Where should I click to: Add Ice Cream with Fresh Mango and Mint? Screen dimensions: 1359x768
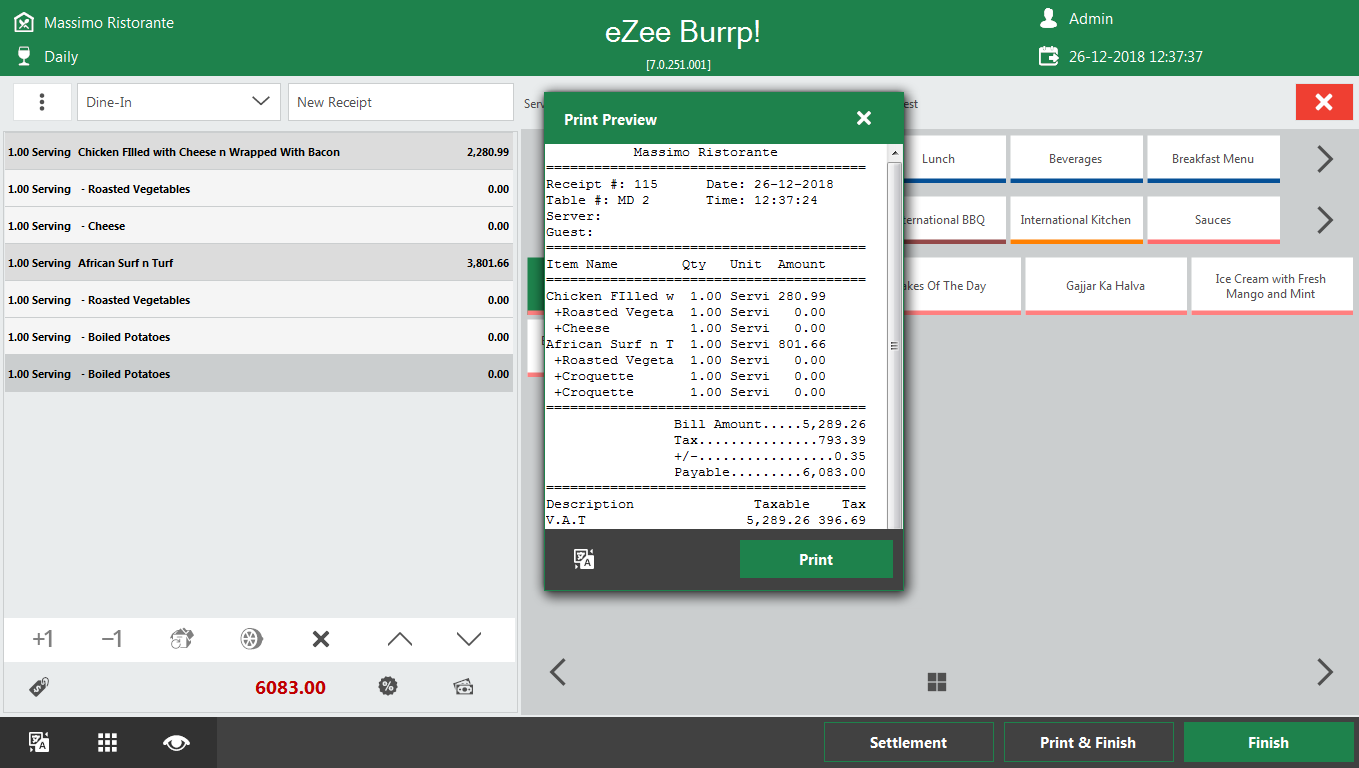1271,286
